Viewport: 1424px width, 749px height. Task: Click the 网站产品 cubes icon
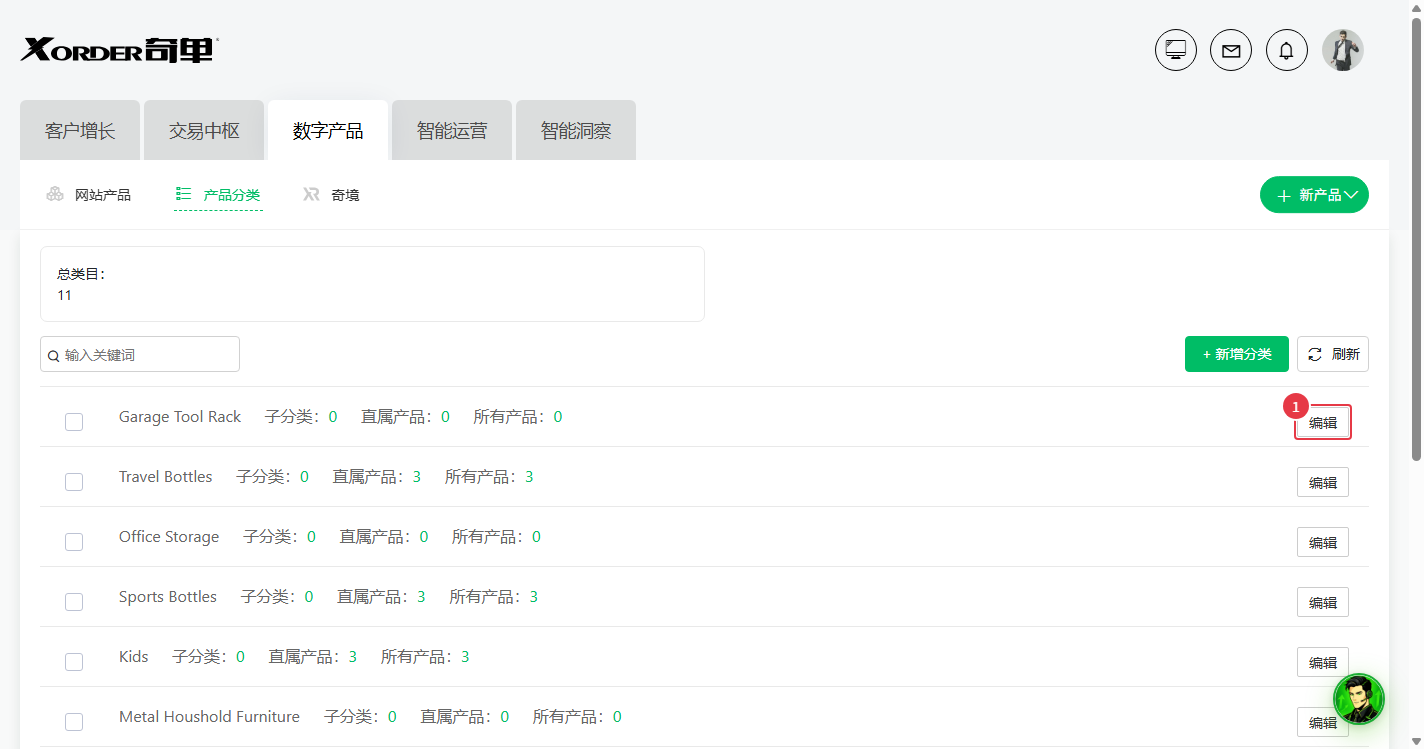(x=55, y=194)
